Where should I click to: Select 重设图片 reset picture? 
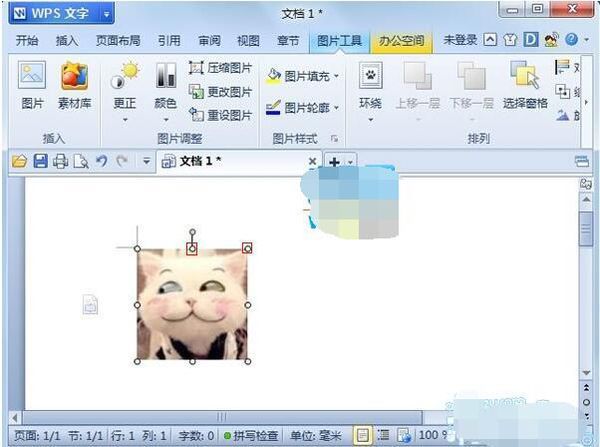coord(220,115)
